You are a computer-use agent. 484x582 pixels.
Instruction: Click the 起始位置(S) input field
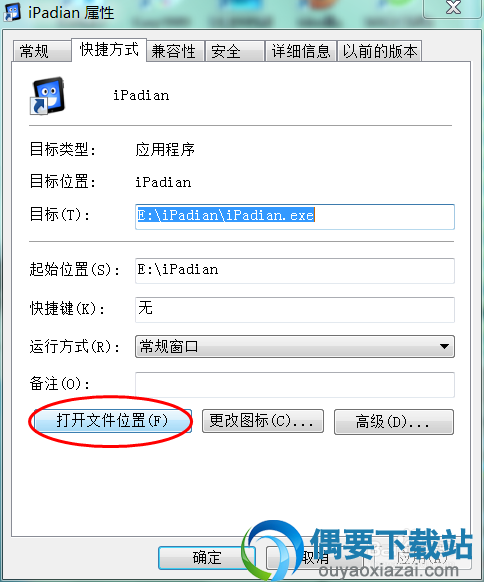pos(295,271)
